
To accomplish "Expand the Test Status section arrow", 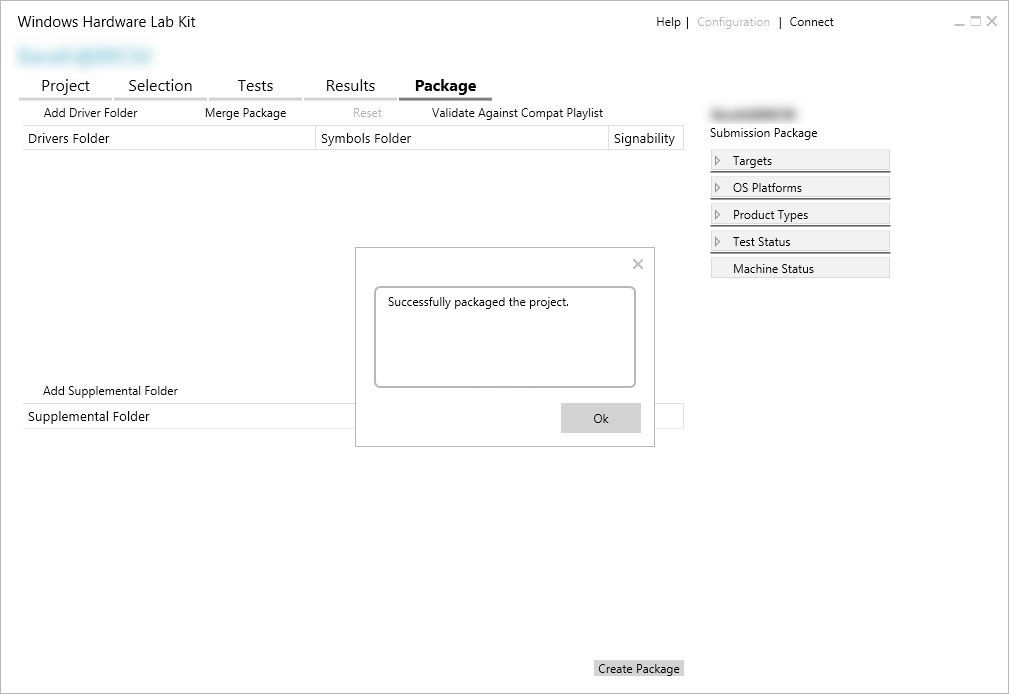I will (717, 241).
